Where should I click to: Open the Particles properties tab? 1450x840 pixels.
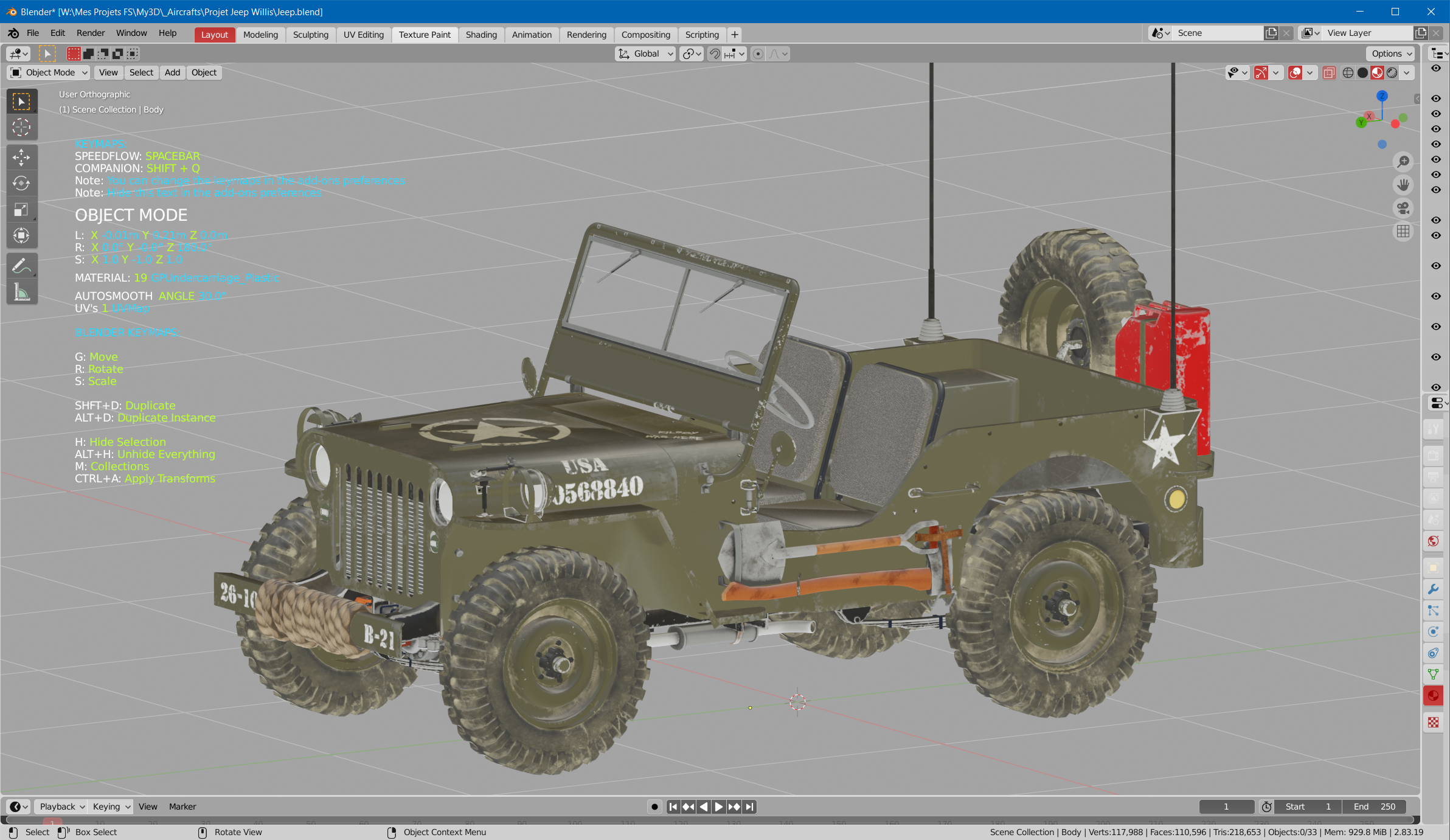[x=1434, y=611]
